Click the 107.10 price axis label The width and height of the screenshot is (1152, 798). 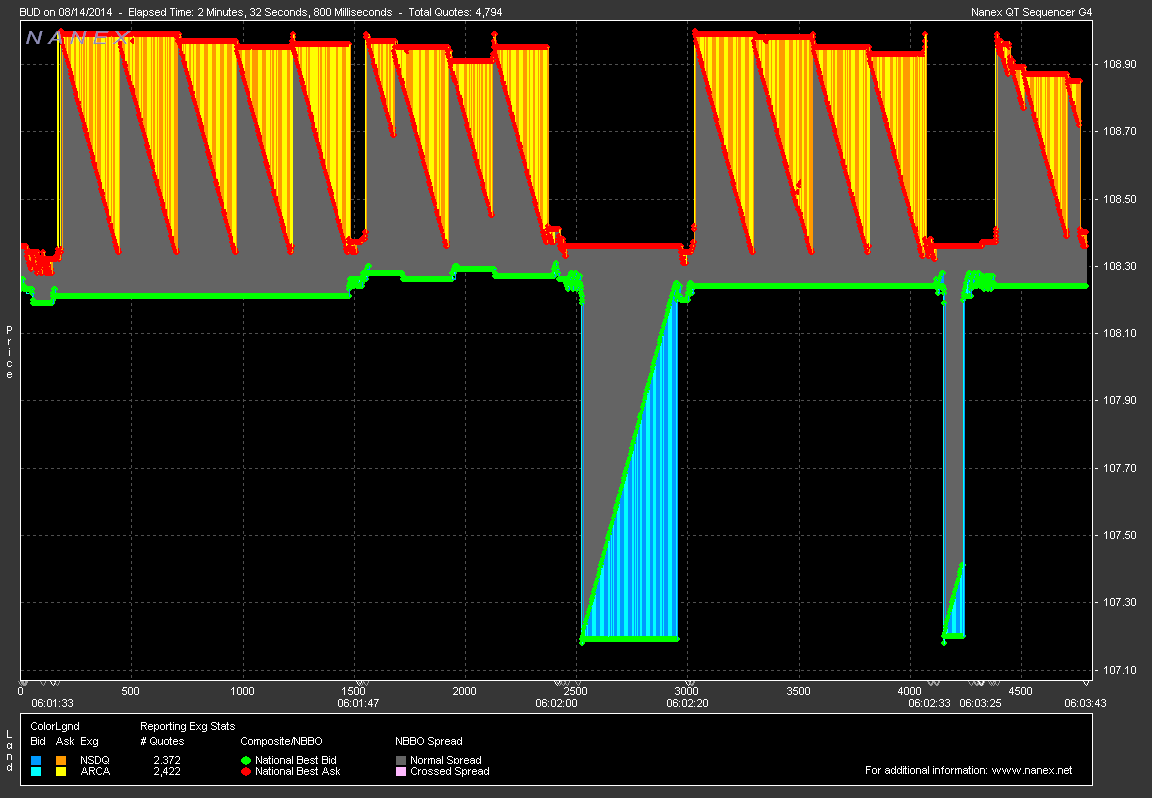1120,670
